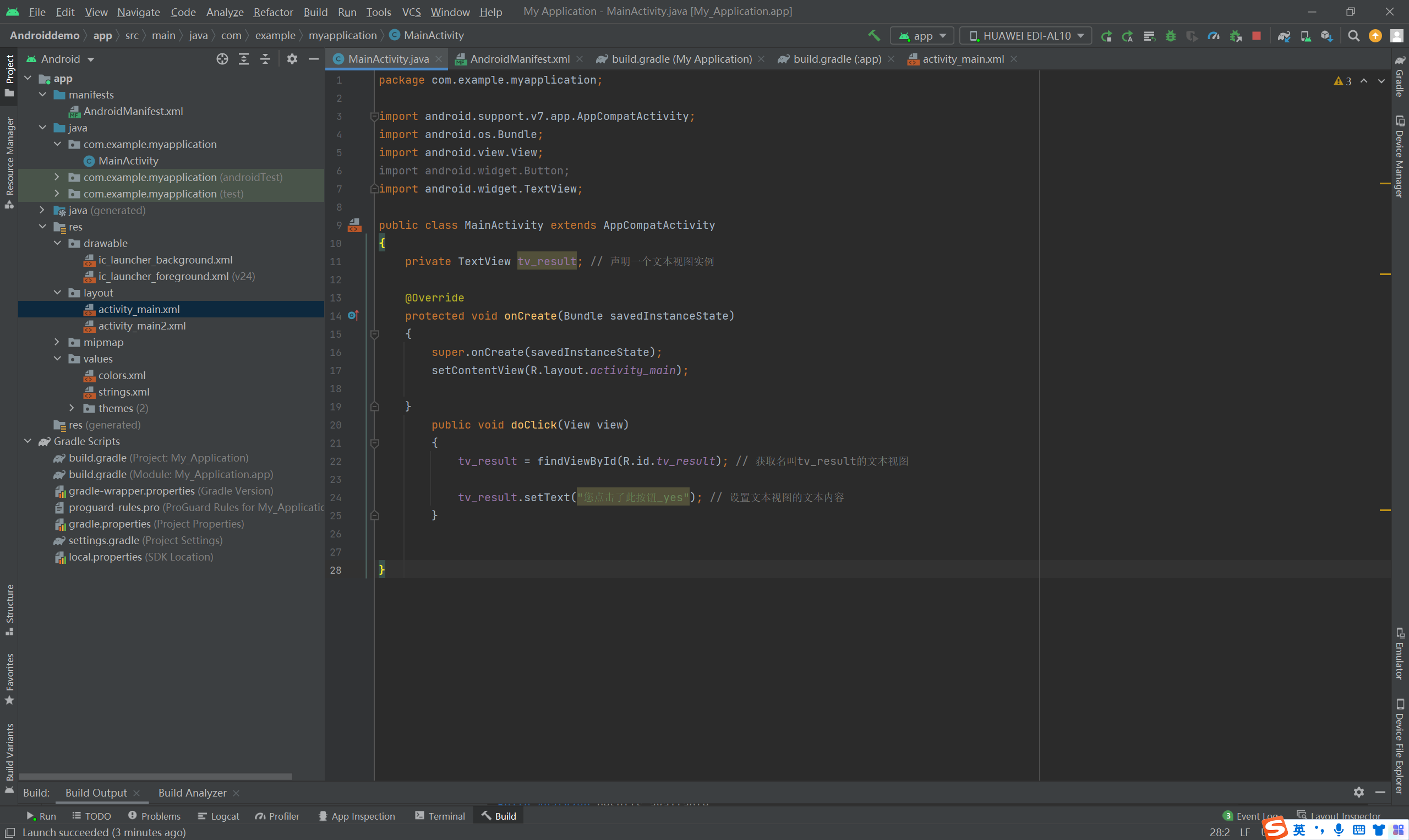This screenshot has width=1409, height=840.
Task: Switch to the build.gradle (:app) tab
Action: pos(836,59)
